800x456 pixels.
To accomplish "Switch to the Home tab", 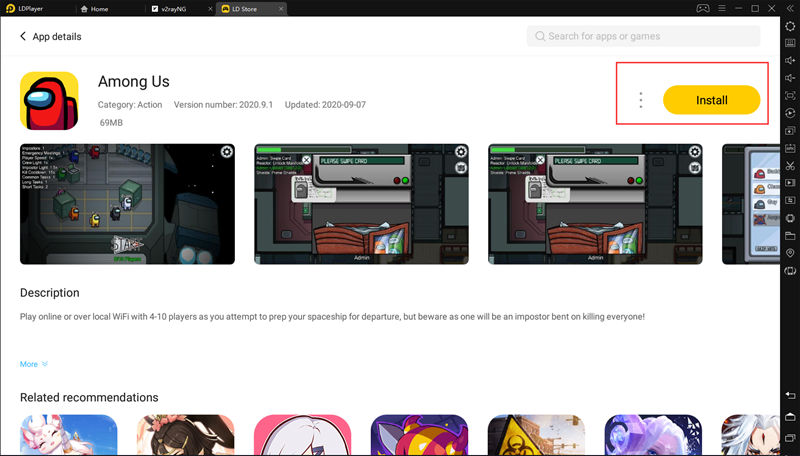I will tap(95, 9).
